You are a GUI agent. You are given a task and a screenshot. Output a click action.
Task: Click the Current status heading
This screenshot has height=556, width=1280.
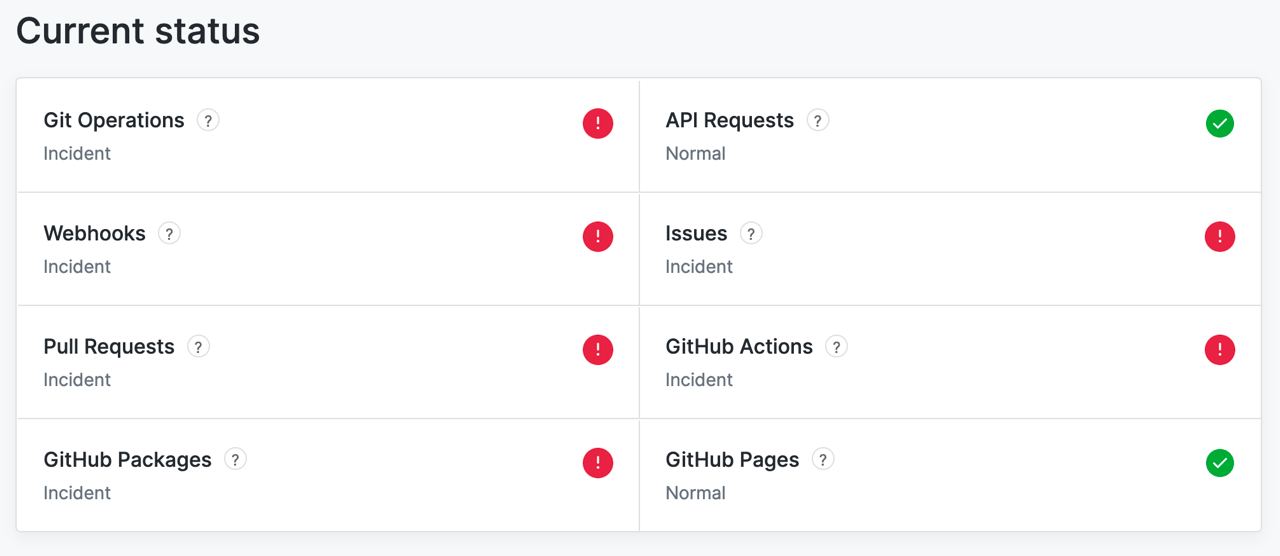point(138,31)
